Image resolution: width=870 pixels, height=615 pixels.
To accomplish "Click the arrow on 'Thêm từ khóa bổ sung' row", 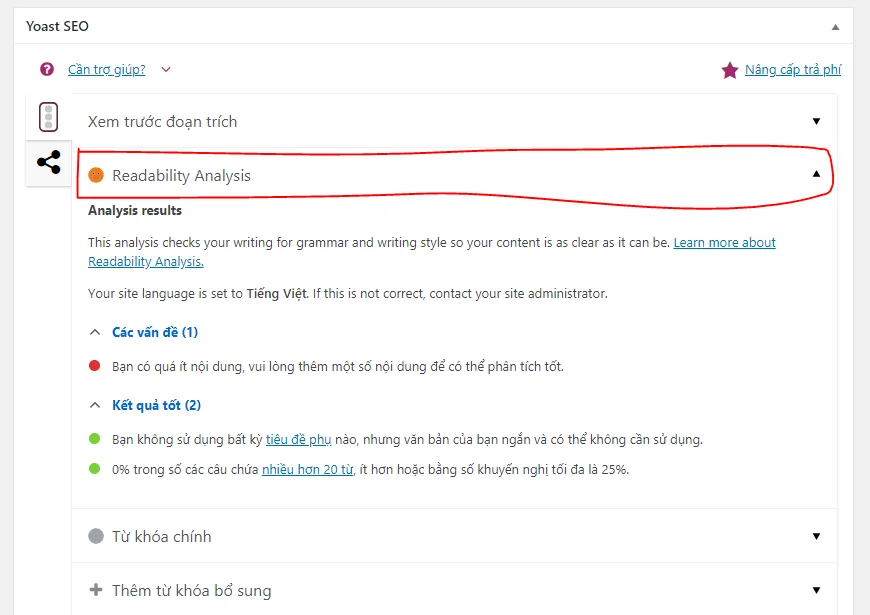I will pyautogui.click(x=816, y=590).
